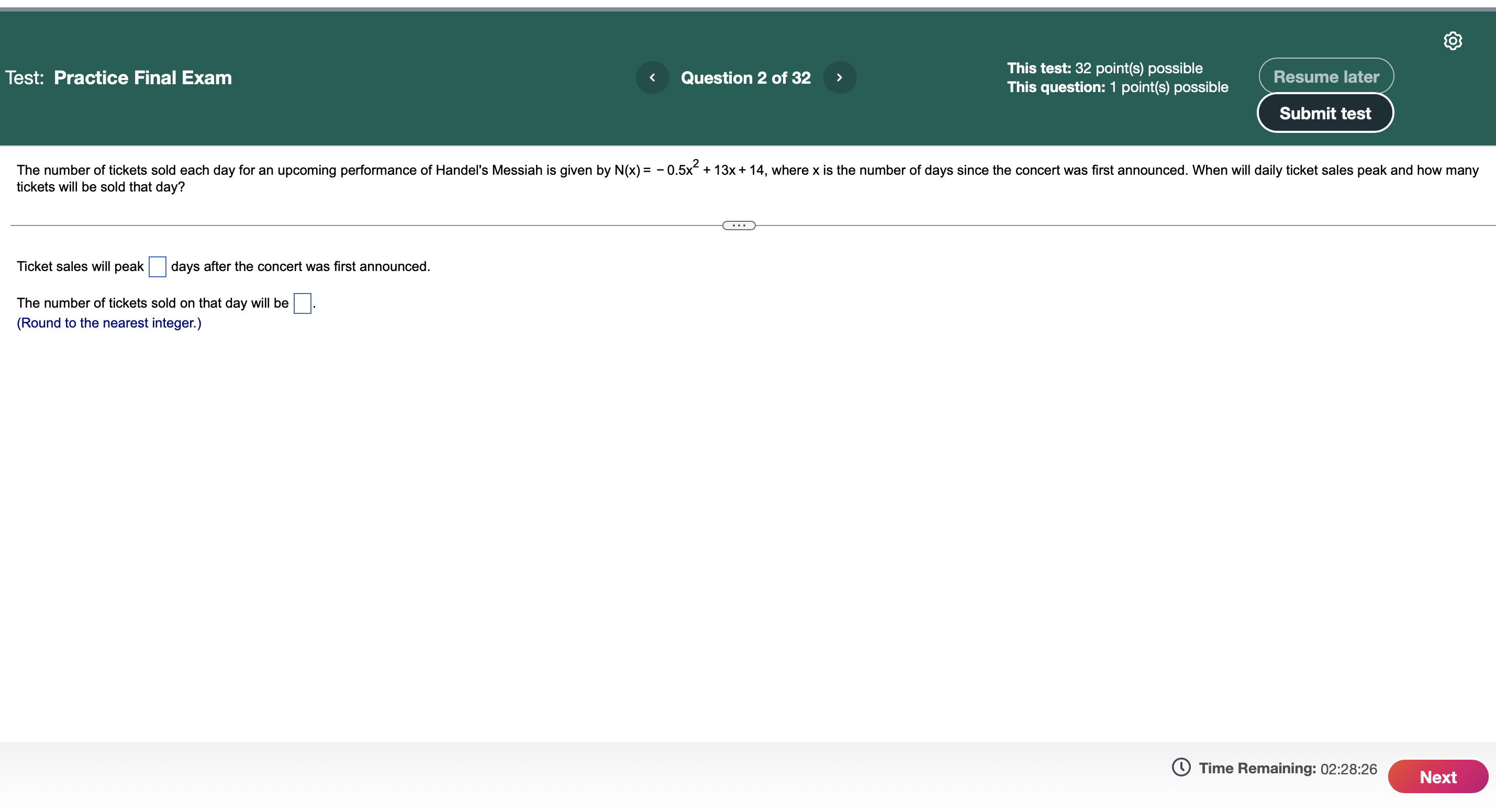Click the This question 1 point text
Screen dimensions: 1496x812
(1118, 87)
